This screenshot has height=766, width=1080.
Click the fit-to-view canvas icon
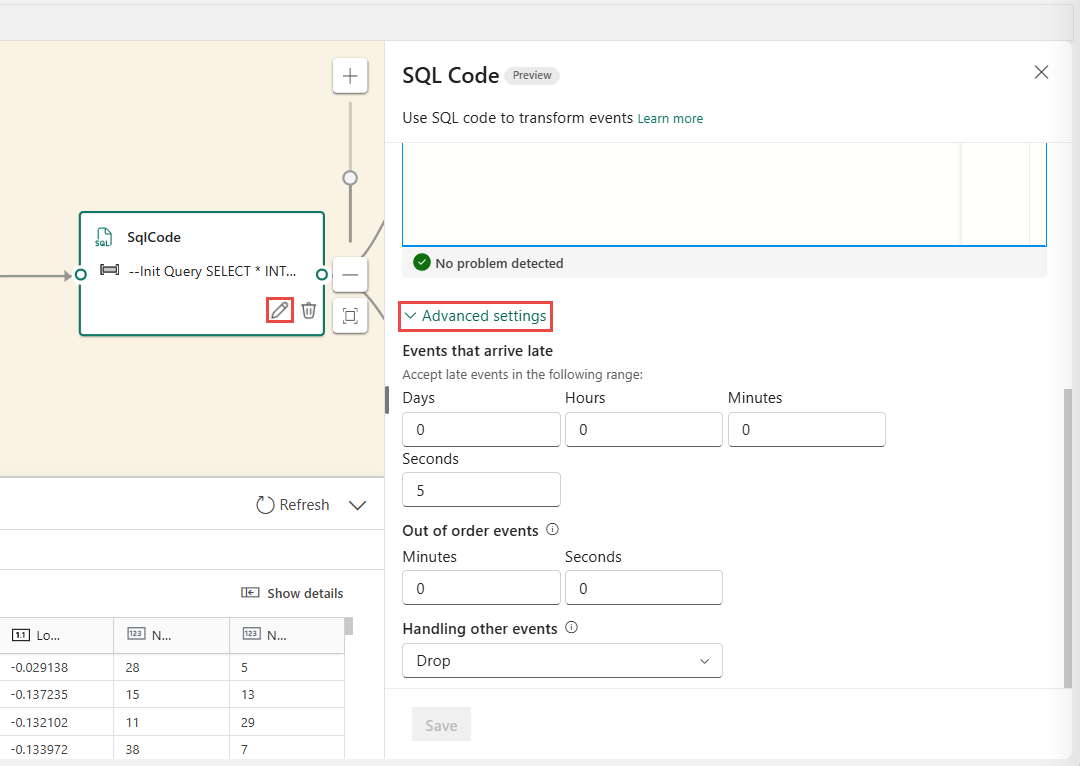point(350,316)
